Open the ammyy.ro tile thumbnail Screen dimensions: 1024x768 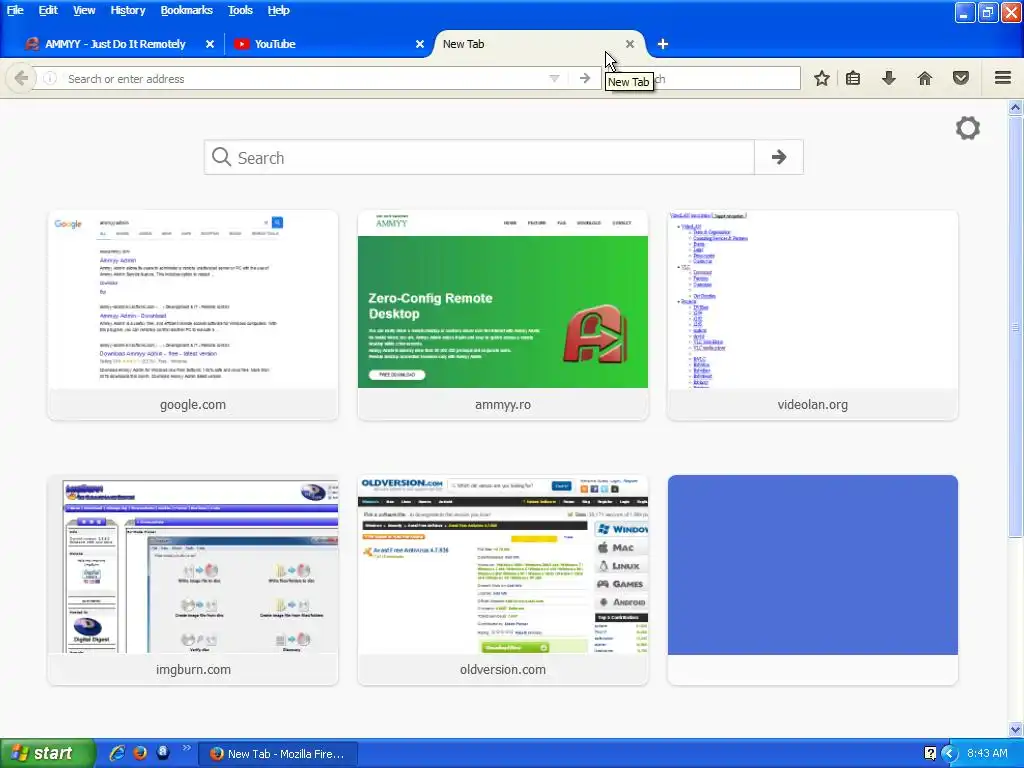pos(503,300)
